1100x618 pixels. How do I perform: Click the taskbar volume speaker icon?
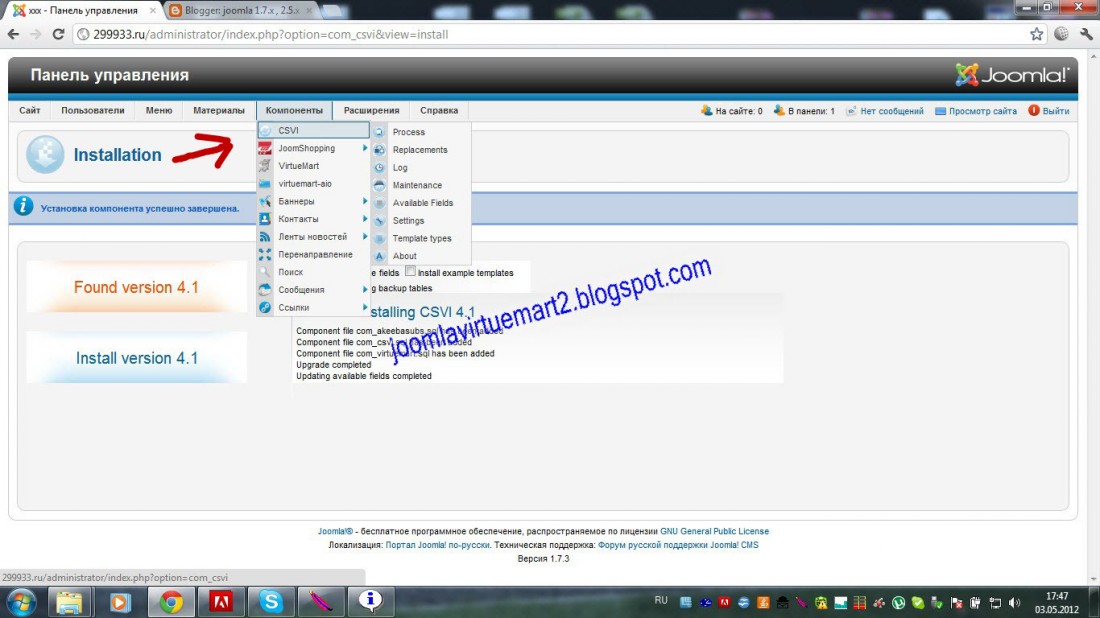click(x=1014, y=603)
